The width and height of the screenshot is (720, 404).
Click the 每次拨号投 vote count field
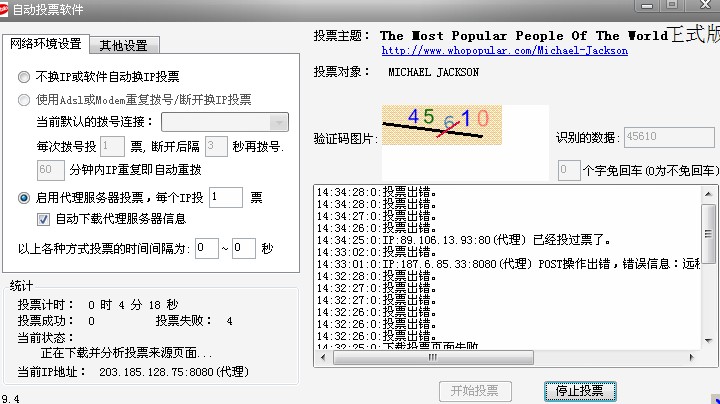(112, 147)
